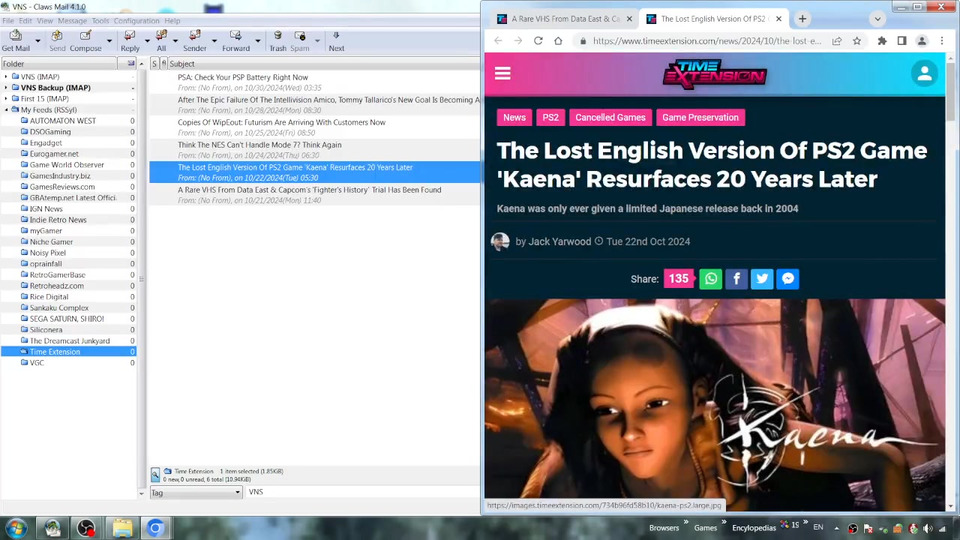Open the Chrome three-dot menu
This screenshot has height=540, width=960.
[x=942, y=40]
